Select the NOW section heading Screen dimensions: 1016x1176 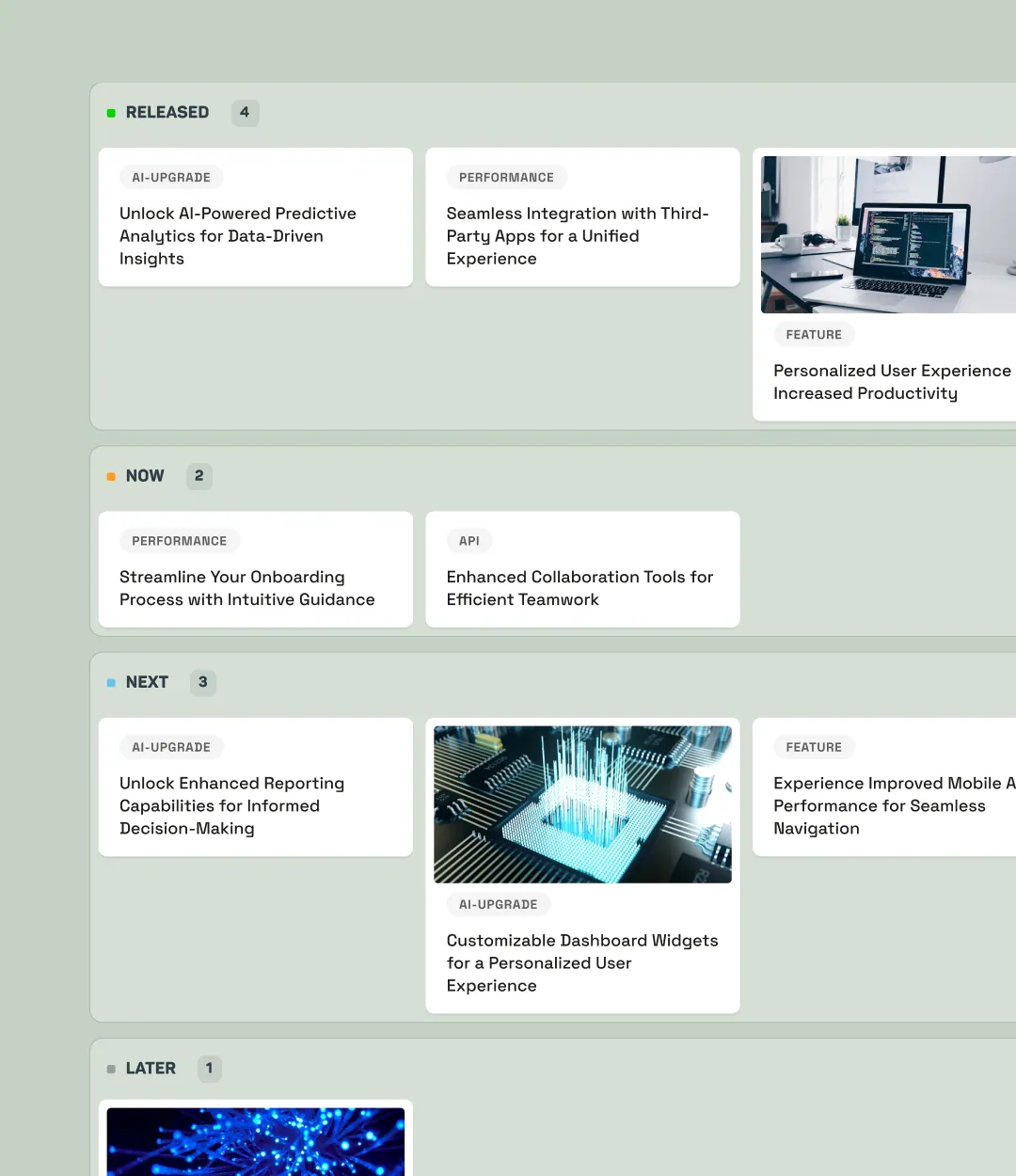tap(145, 476)
